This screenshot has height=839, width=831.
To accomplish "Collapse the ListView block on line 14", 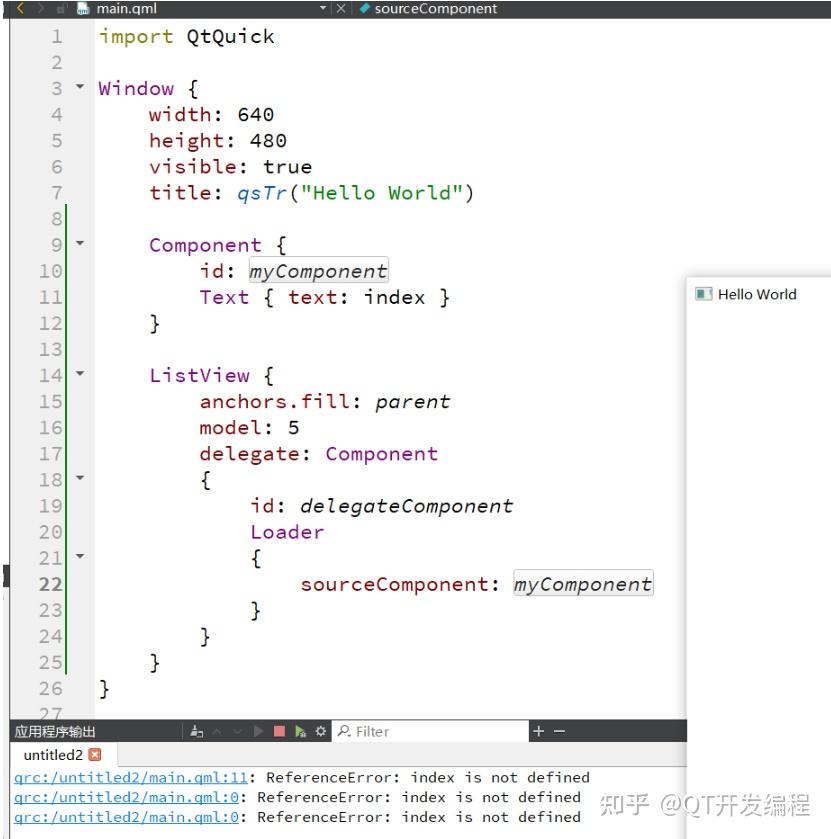I will [x=80, y=375].
